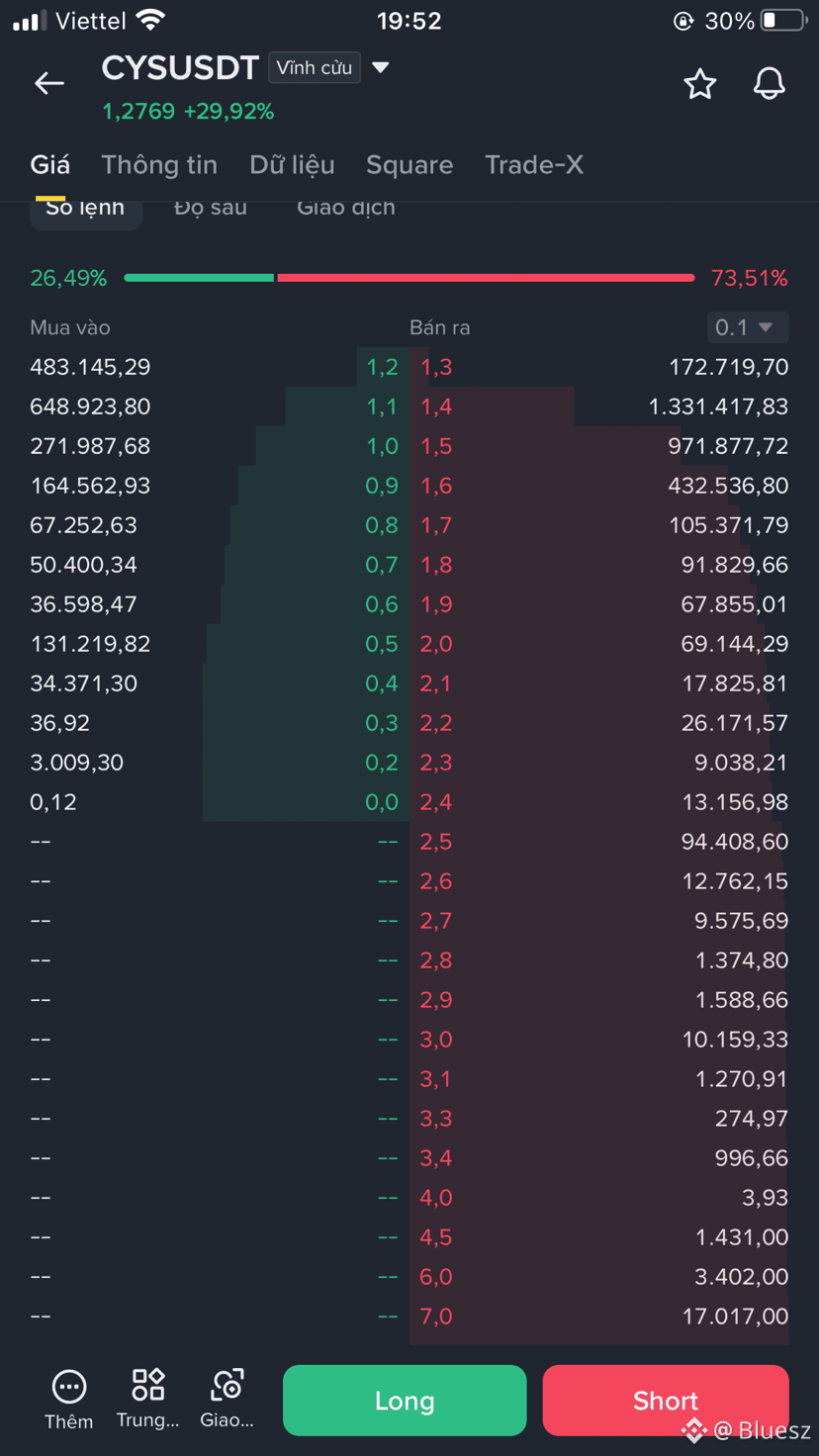
Task: Select bid price 1,0
Action: (382, 446)
